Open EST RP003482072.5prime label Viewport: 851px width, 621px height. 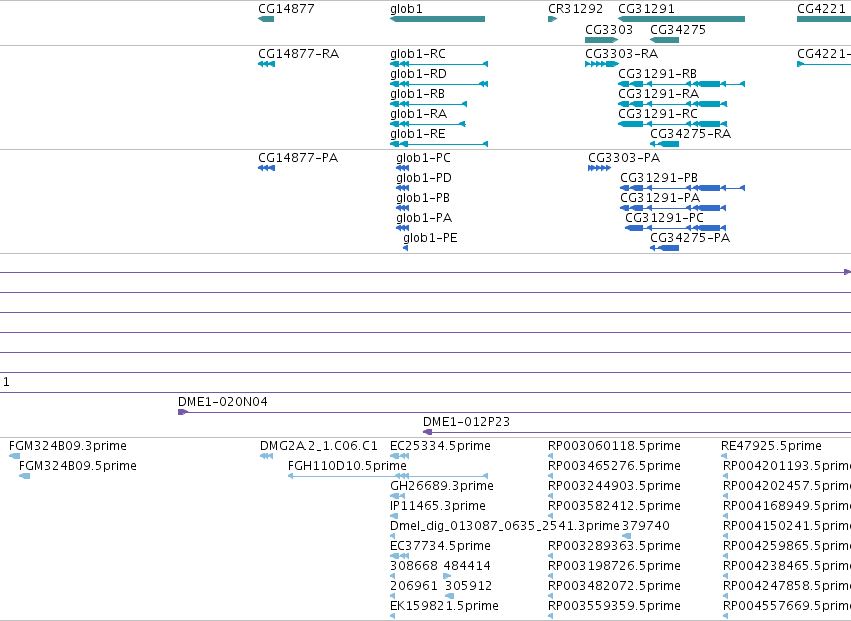coord(614,586)
